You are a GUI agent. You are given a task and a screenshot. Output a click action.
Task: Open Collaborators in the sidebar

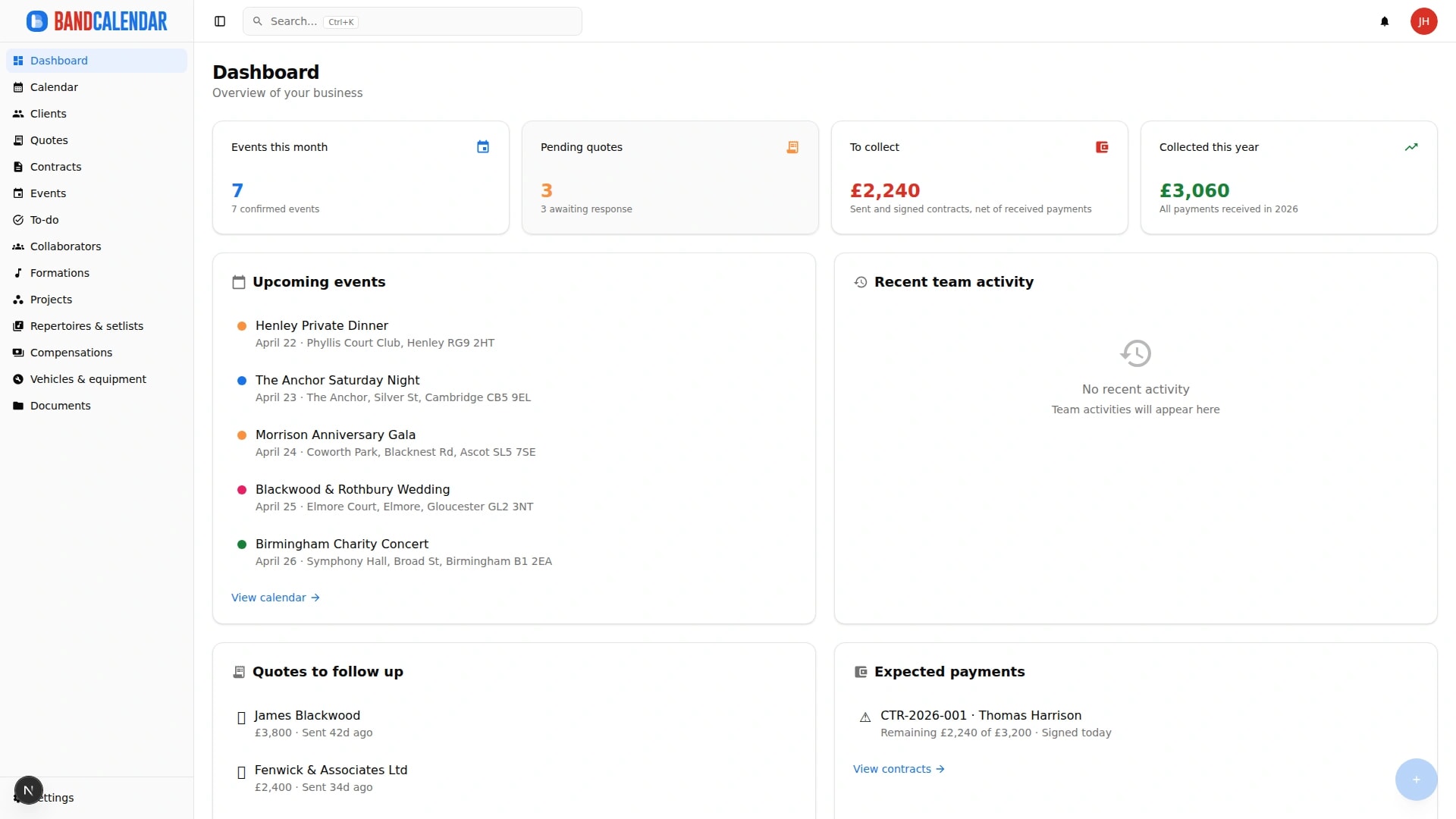coord(96,246)
